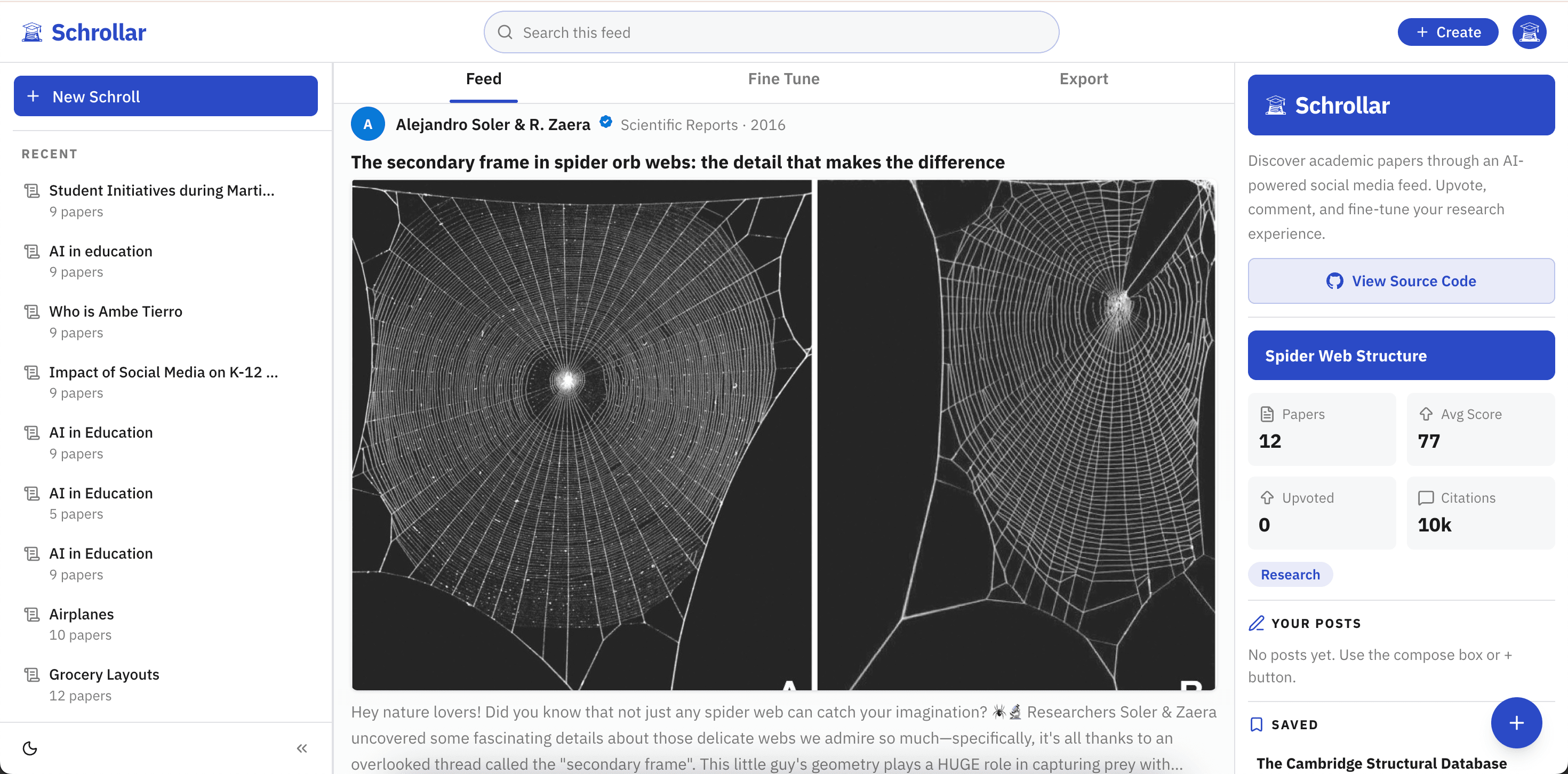
Task: Open the spider web image A thumbnail
Action: tap(581, 434)
